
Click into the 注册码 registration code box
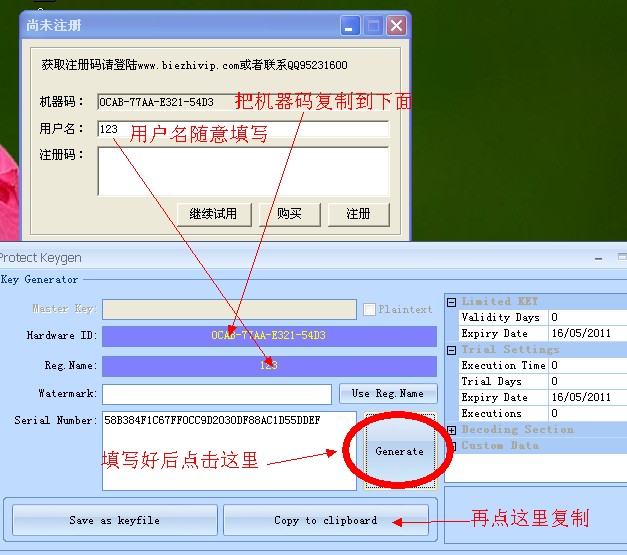243,170
